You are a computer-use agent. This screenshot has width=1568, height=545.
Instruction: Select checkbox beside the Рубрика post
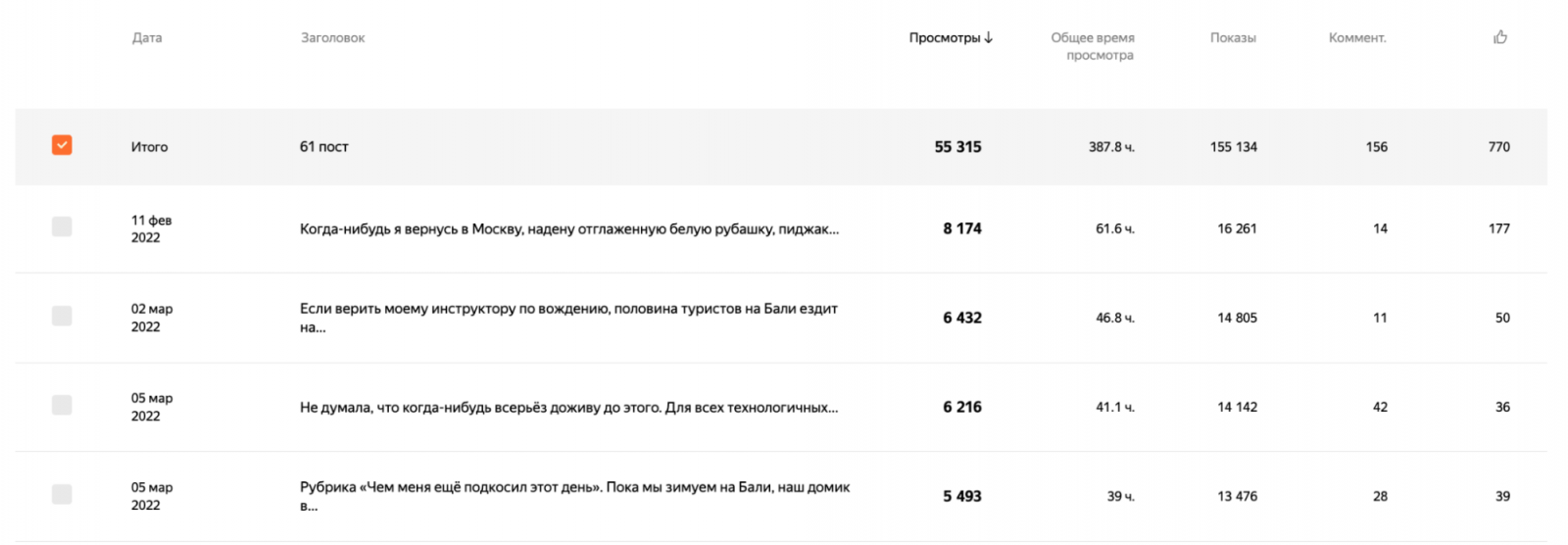(62, 494)
